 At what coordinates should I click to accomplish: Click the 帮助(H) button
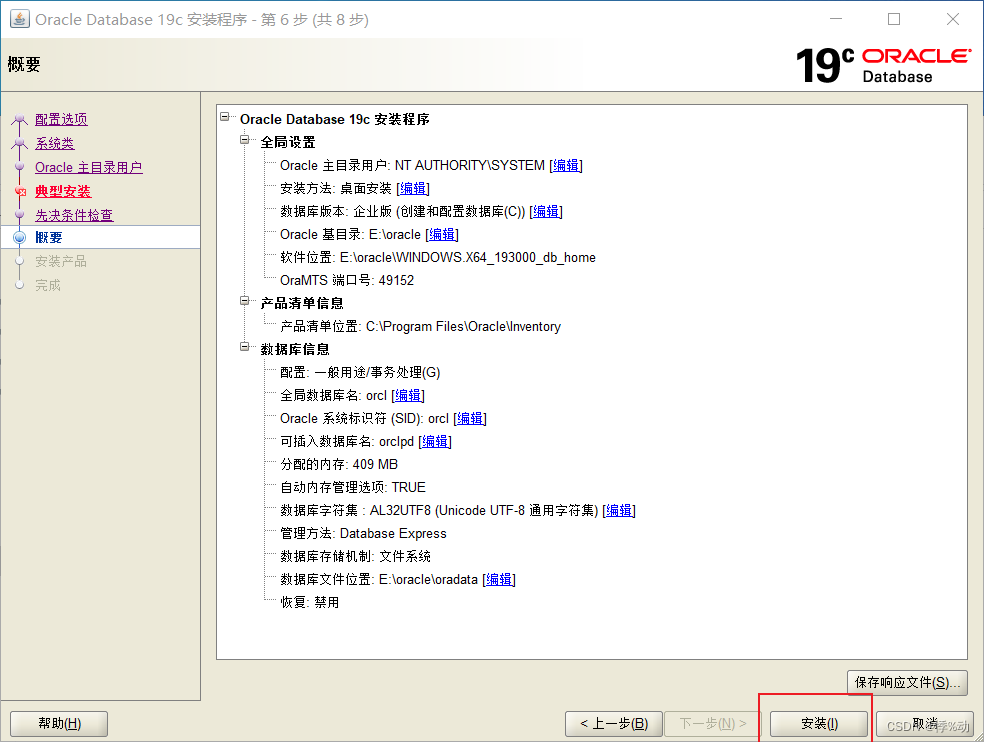click(x=59, y=724)
